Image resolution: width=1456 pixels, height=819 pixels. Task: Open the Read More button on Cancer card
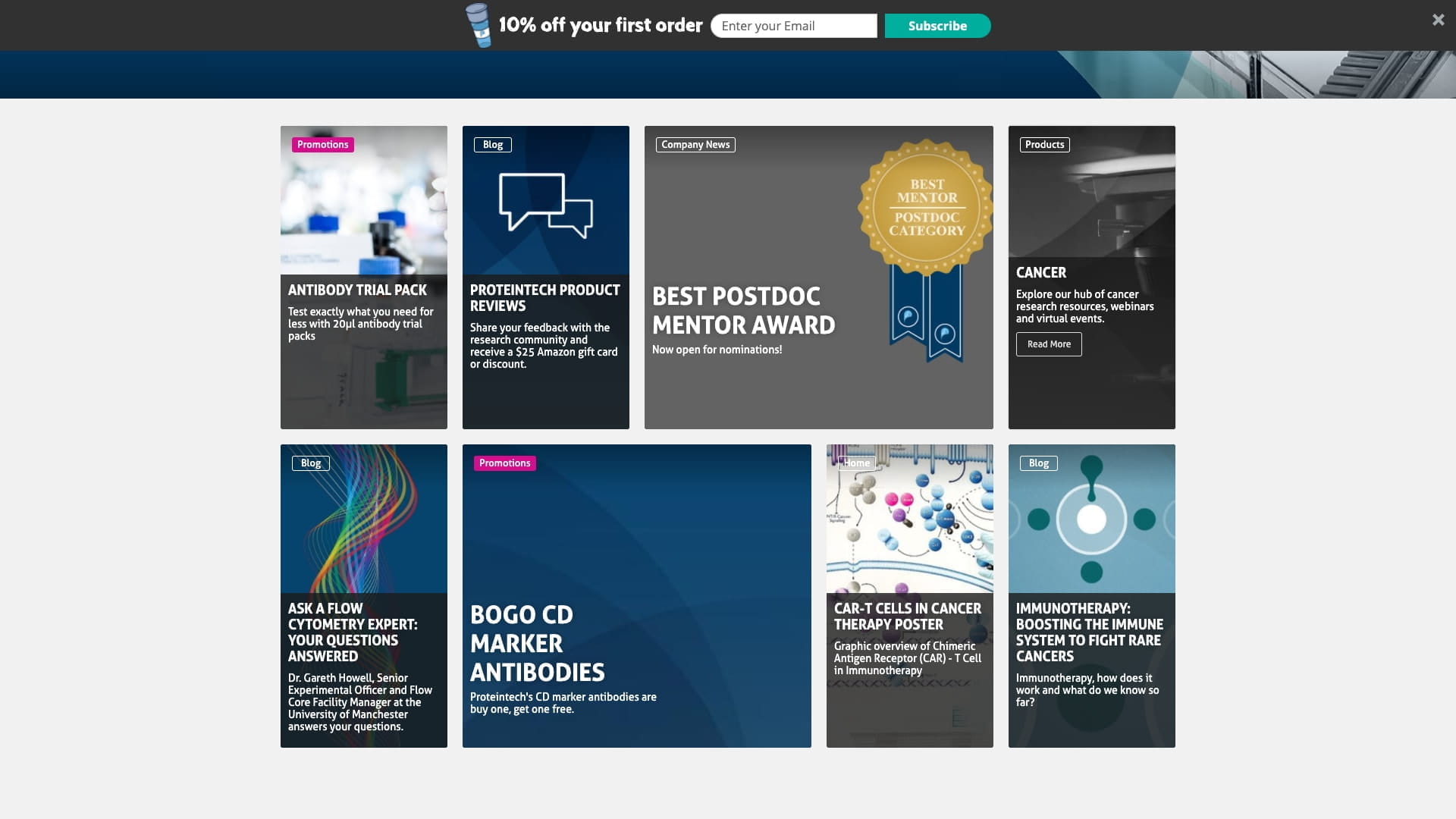[1049, 344]
